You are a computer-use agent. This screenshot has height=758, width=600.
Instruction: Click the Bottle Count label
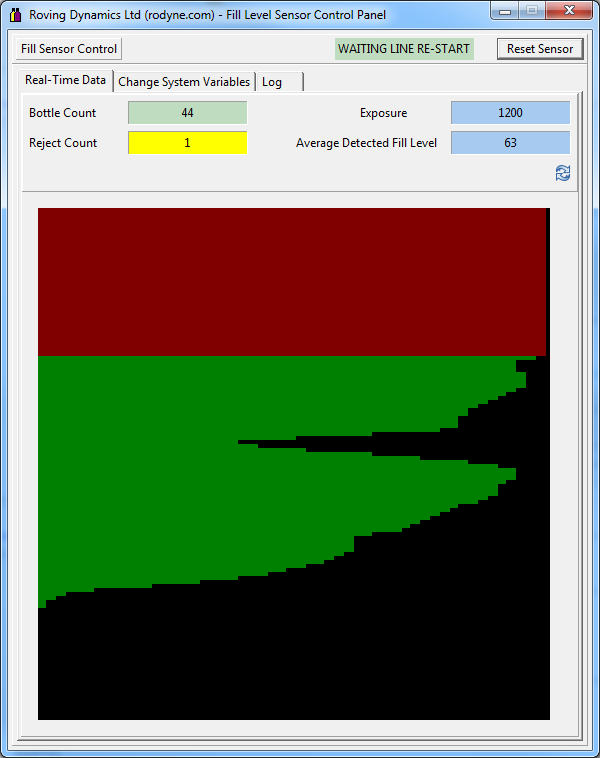(x=62, y=113)
